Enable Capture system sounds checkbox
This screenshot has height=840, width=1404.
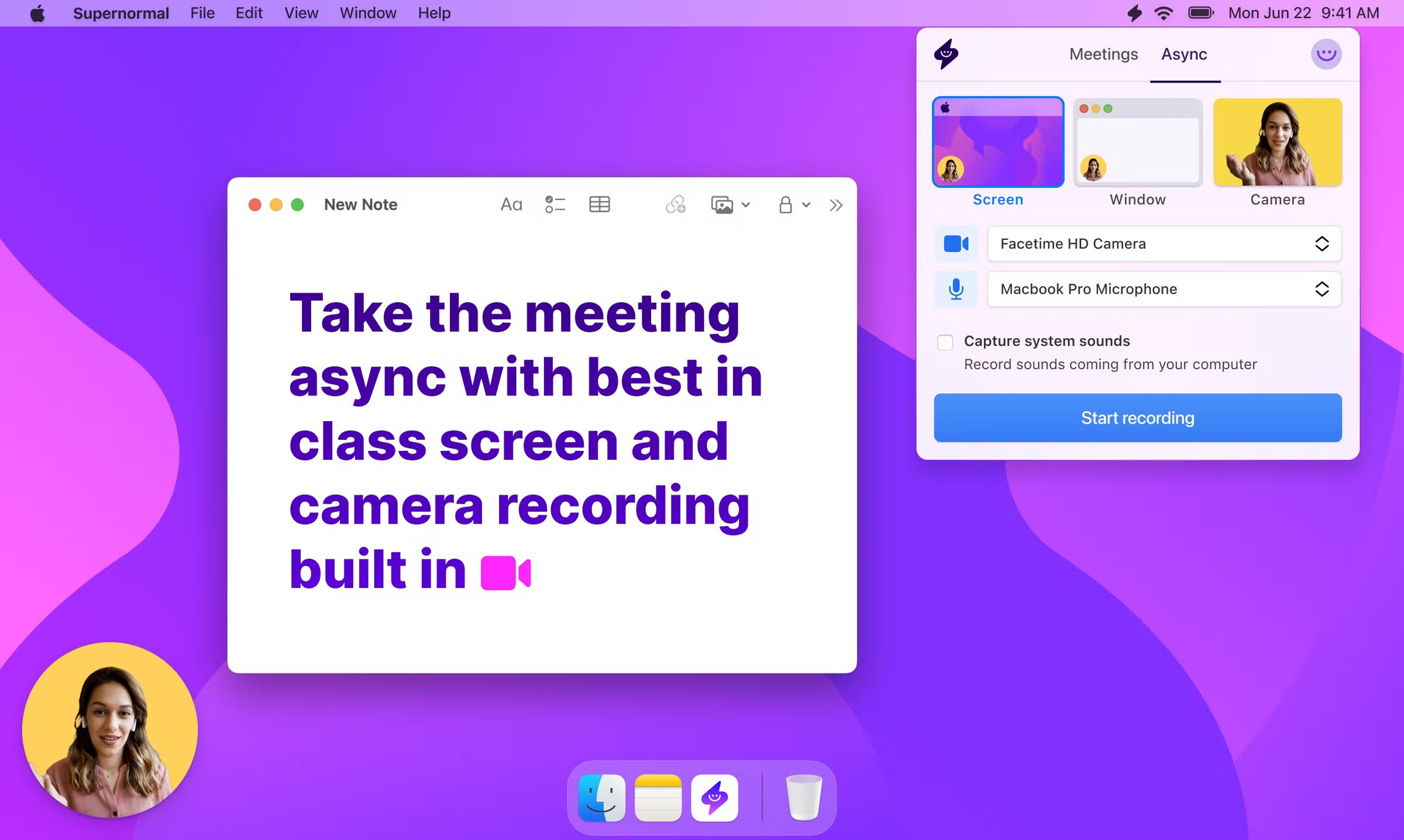[x=945, y=342]
